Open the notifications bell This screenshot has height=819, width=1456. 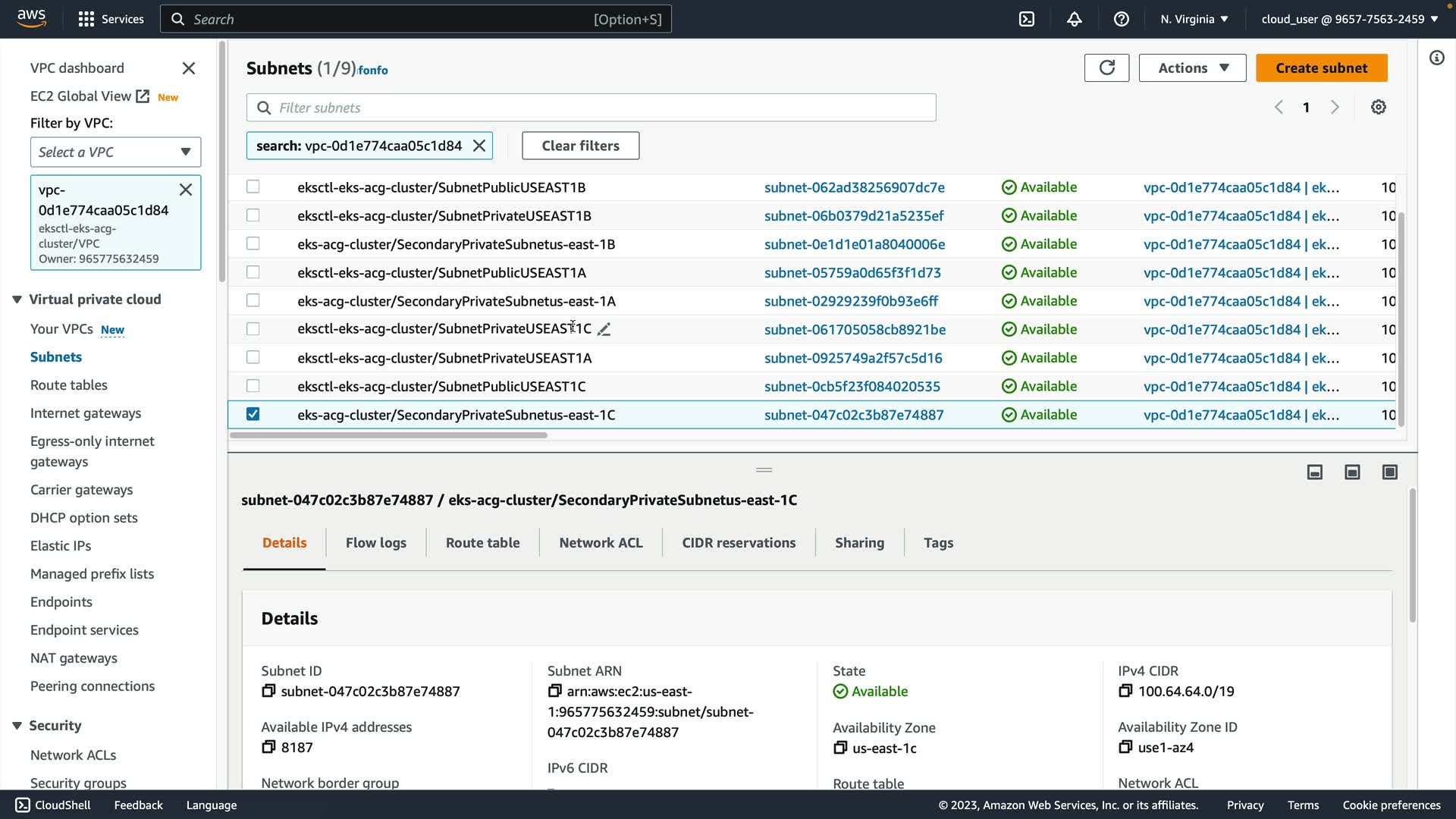1074,19
